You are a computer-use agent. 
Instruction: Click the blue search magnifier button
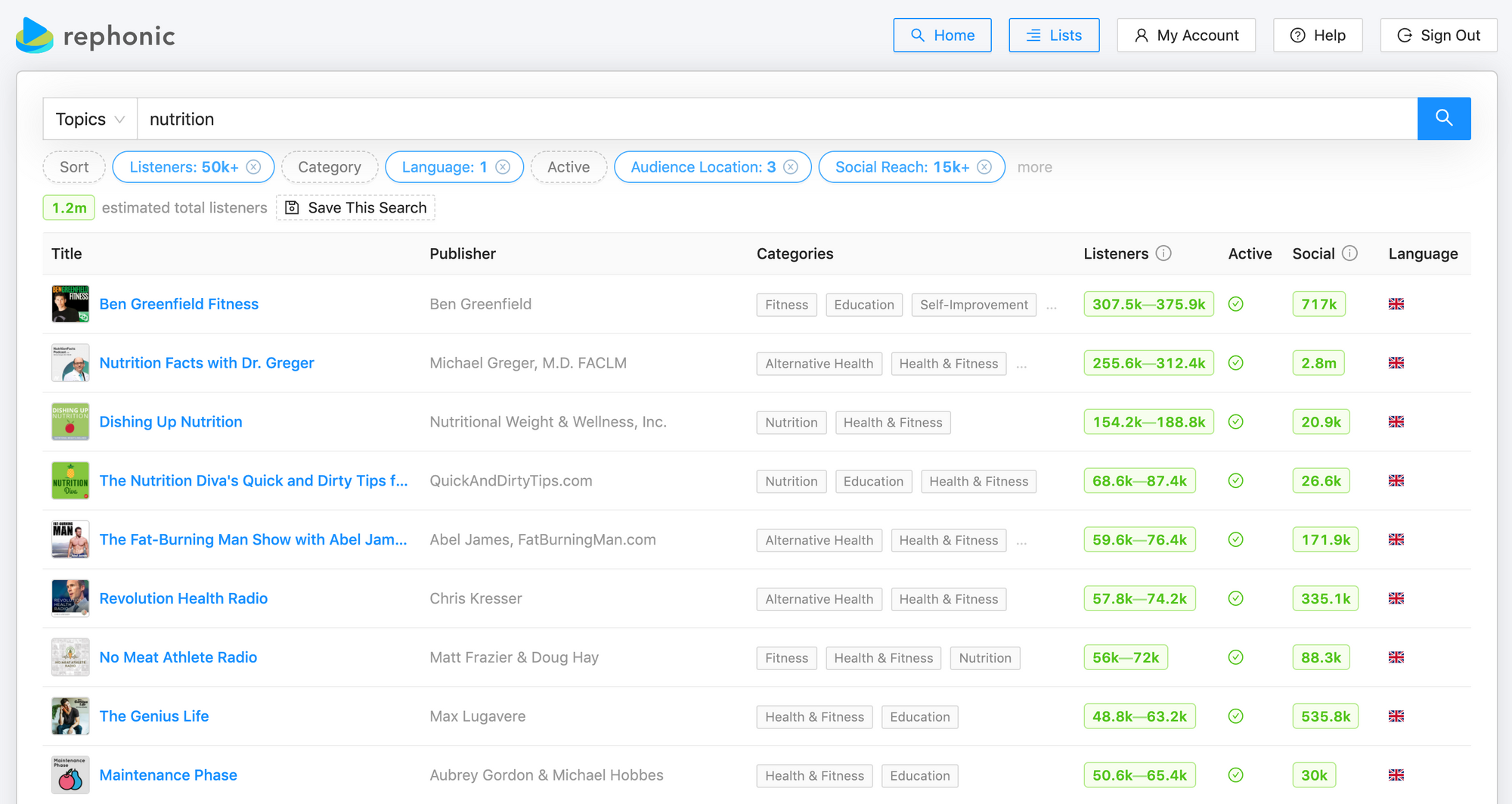1444,119
